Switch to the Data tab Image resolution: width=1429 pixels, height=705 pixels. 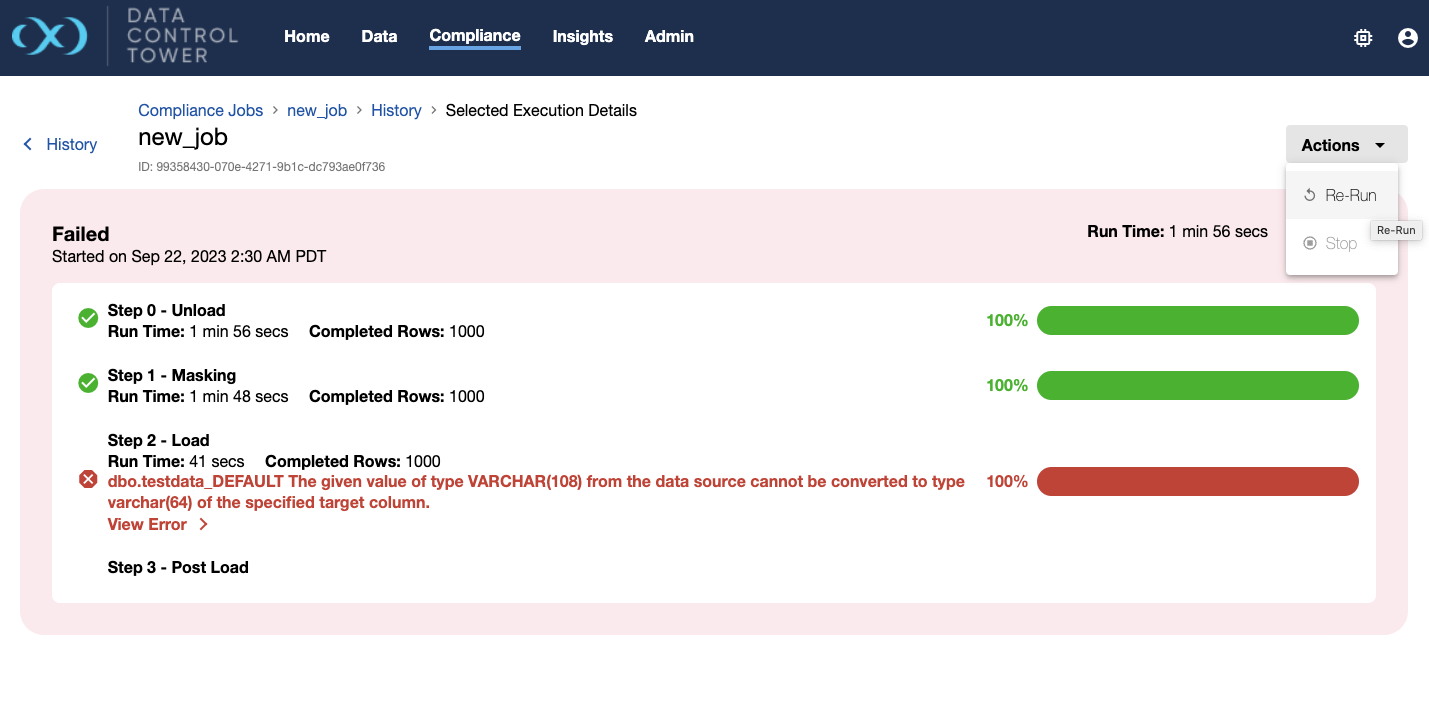pos(379,36)
